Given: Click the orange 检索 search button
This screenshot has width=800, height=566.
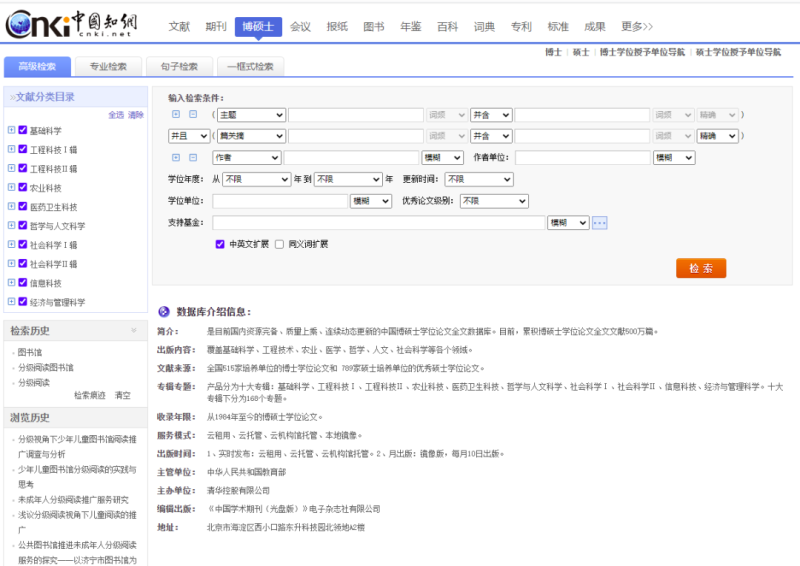Looking at the screenshot, I should pyautogui.click(x=701, y=268).
